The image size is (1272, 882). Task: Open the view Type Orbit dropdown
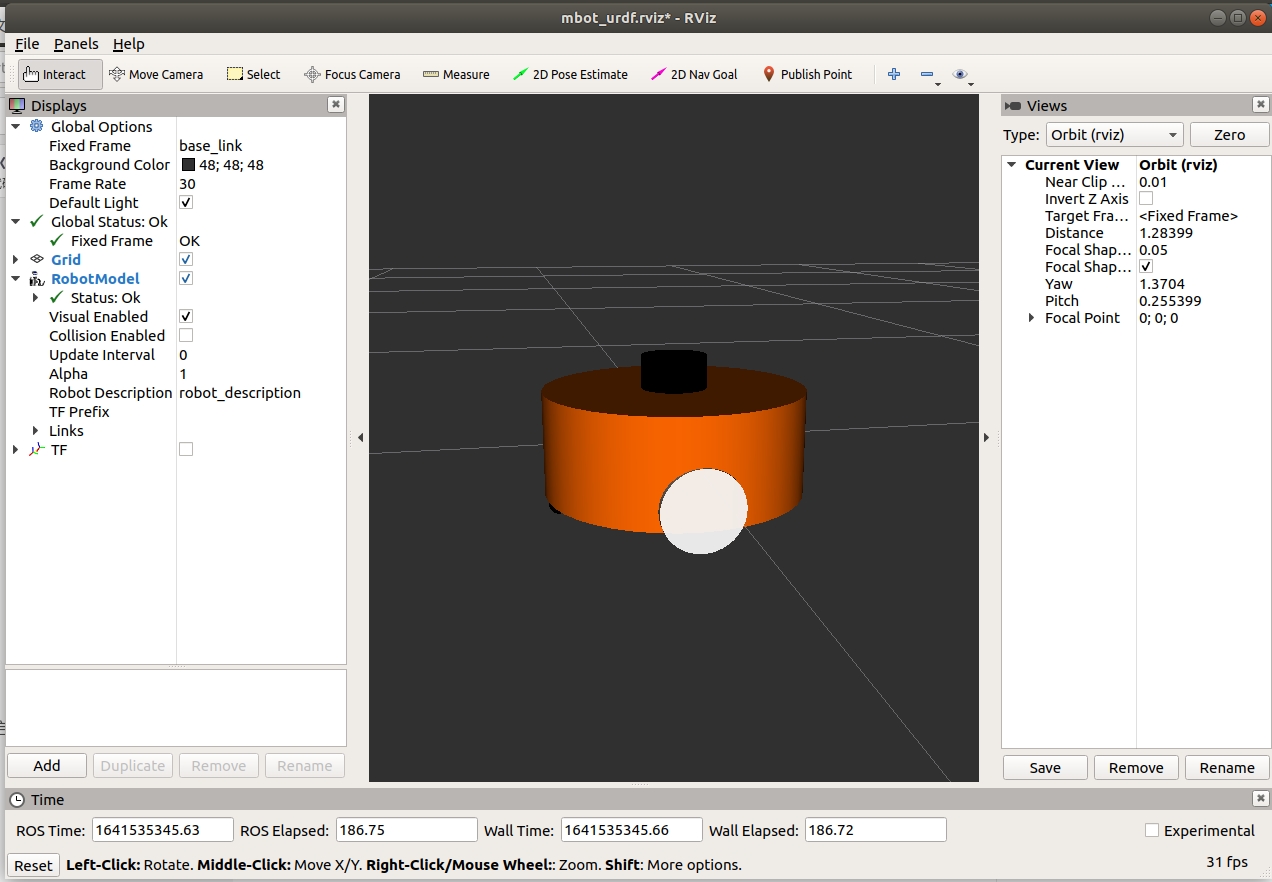click(1113, 135)
